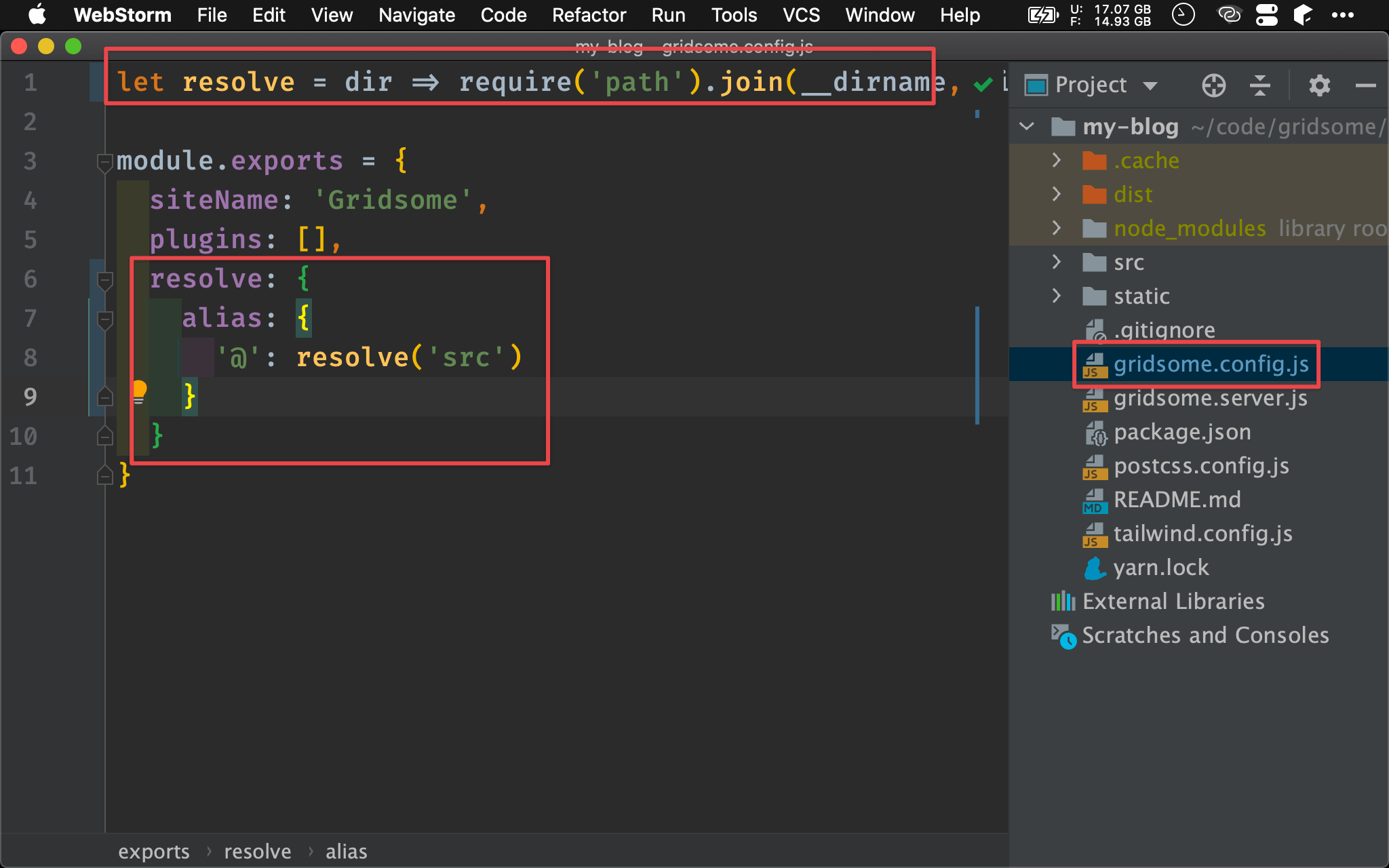Click the Scratches and Consoles icon
This screenshot has width=1389, height=868.
(1063, 636)
